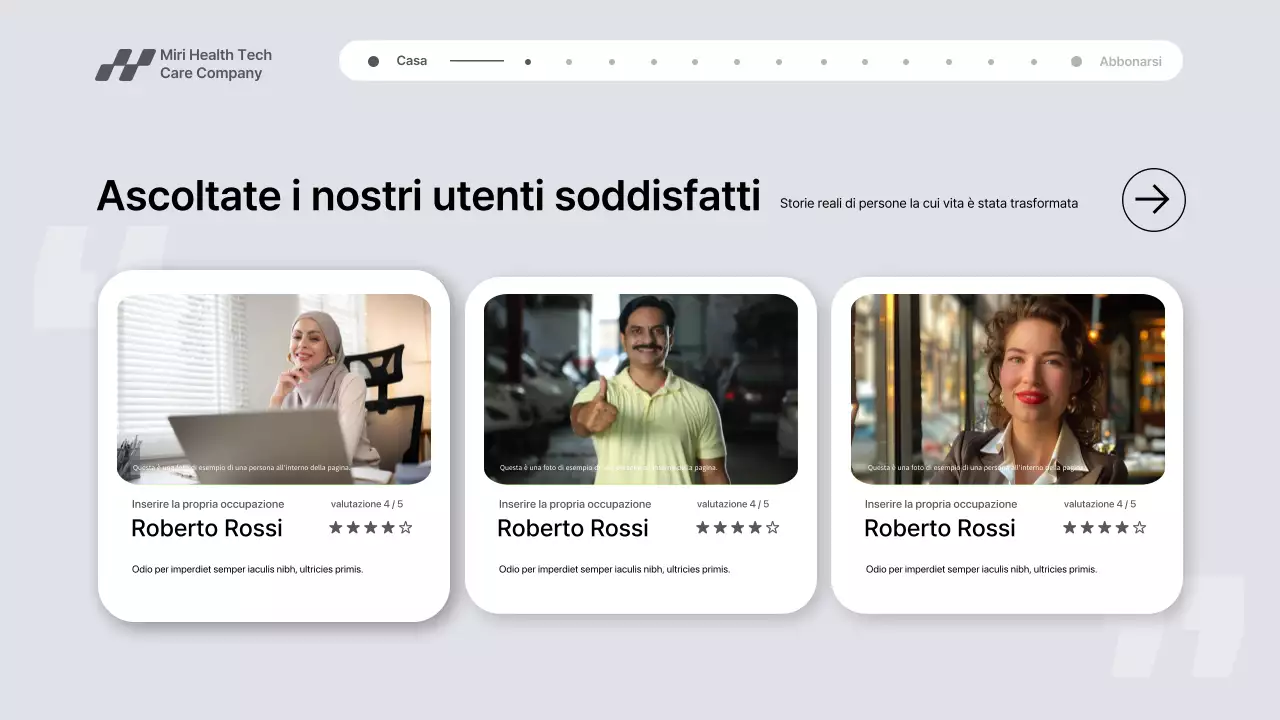This screenshot has width=1280, height=720.
Task: Click the photo of the woman working on a laptop
Action: coord(274,388)
